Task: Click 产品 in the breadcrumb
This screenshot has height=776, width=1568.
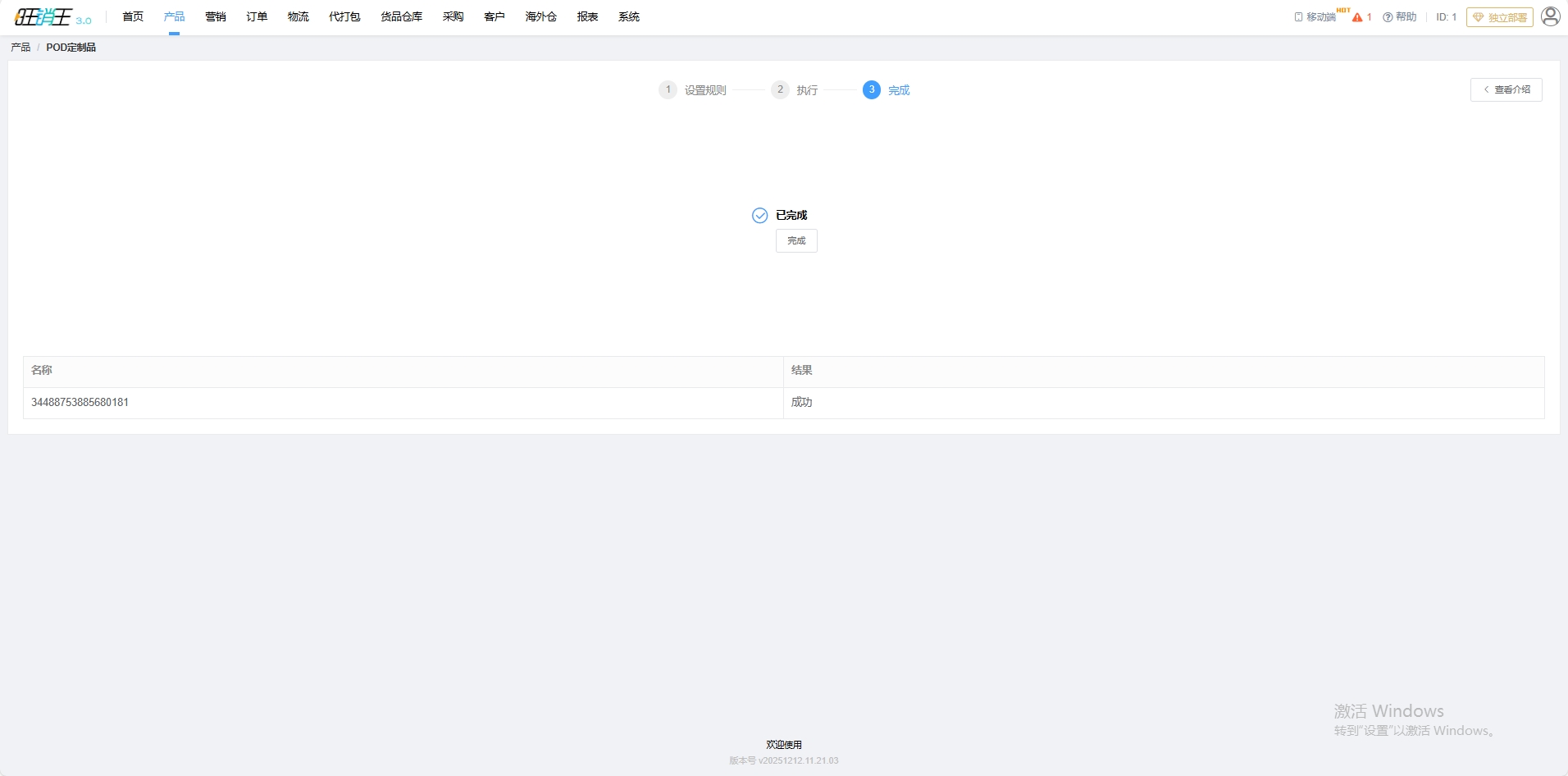Action: click(x=21, y=48)
